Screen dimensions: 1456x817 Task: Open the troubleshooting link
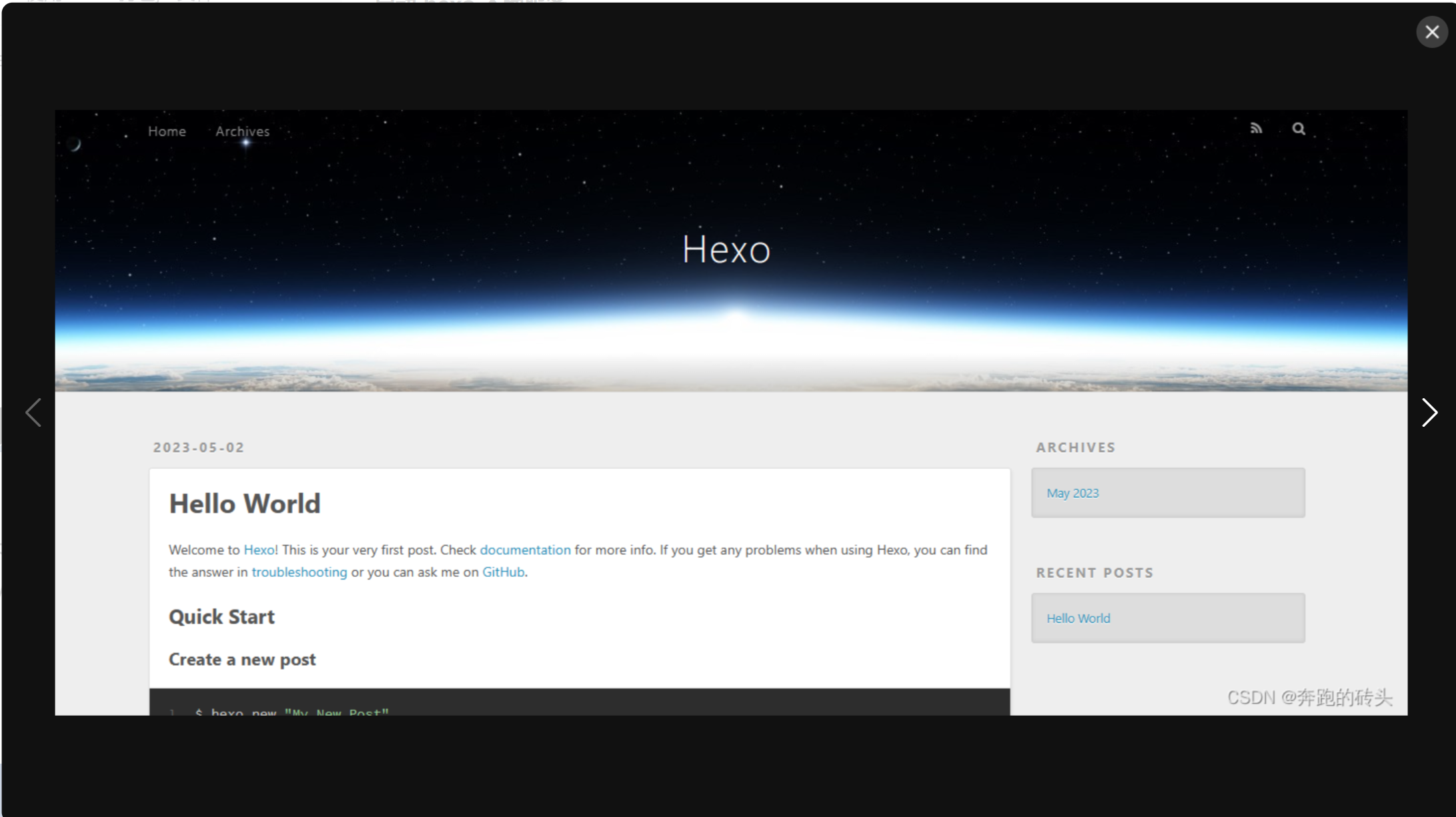coord(299,572)
